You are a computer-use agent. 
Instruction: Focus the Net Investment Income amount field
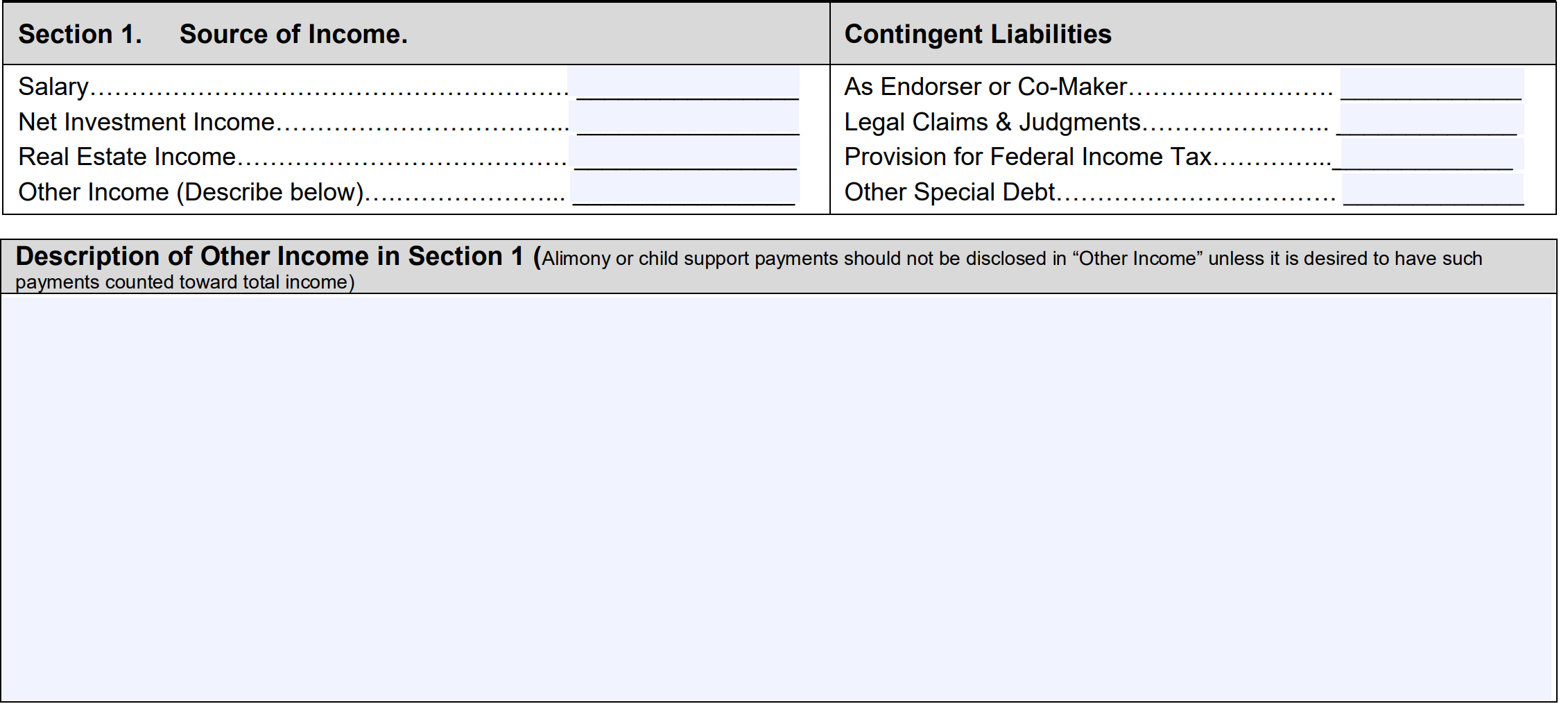pos(687,119)
